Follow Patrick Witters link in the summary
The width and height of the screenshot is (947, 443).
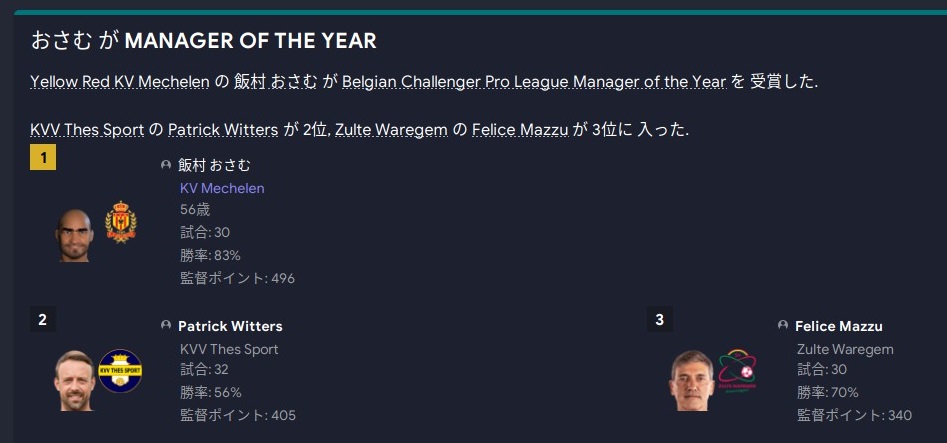tap(223, 129)
